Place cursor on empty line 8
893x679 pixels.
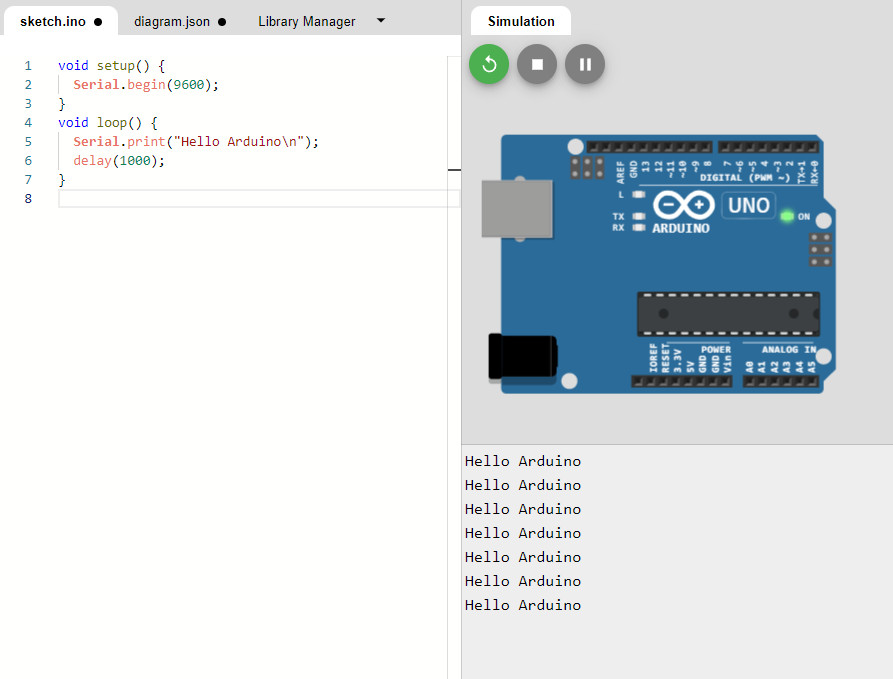[258, 199]
